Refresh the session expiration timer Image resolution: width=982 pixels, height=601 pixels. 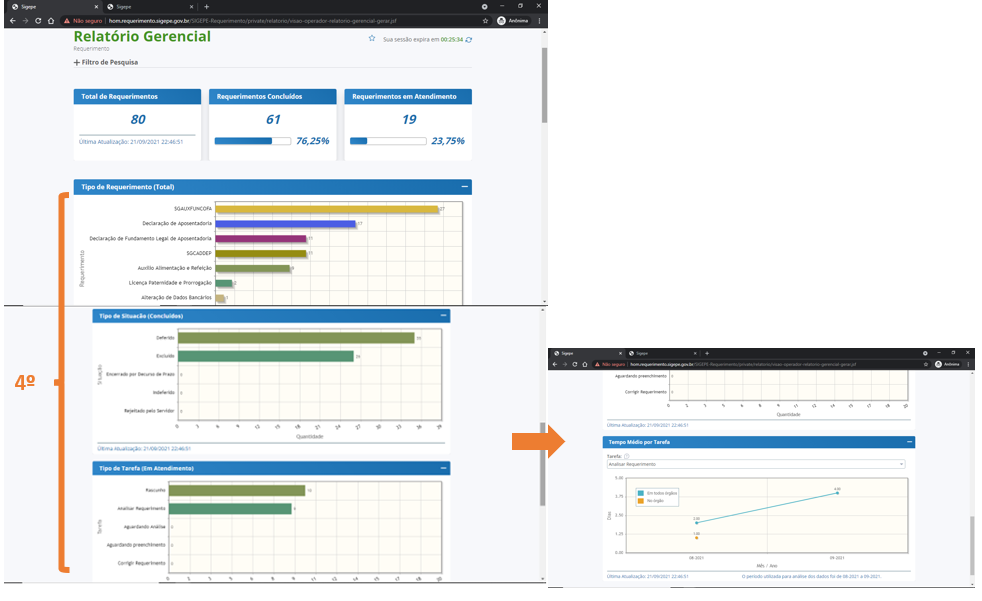click(469, 40)
